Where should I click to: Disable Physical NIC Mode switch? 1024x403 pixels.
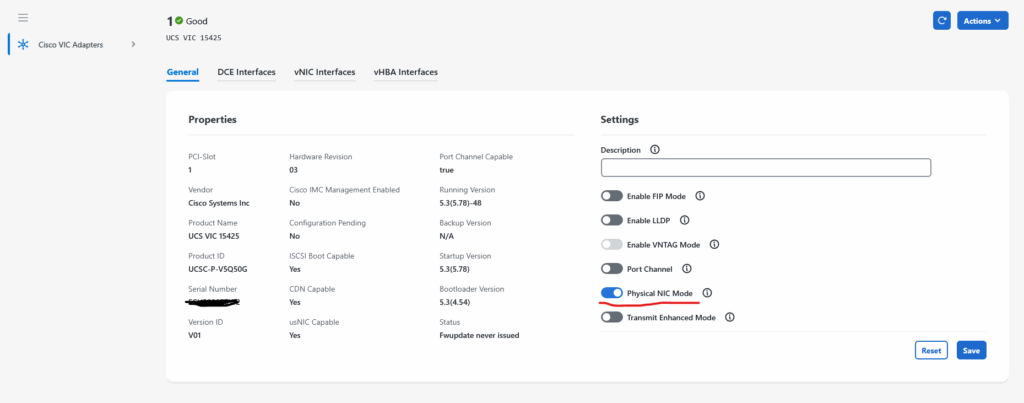pos(612,293)
